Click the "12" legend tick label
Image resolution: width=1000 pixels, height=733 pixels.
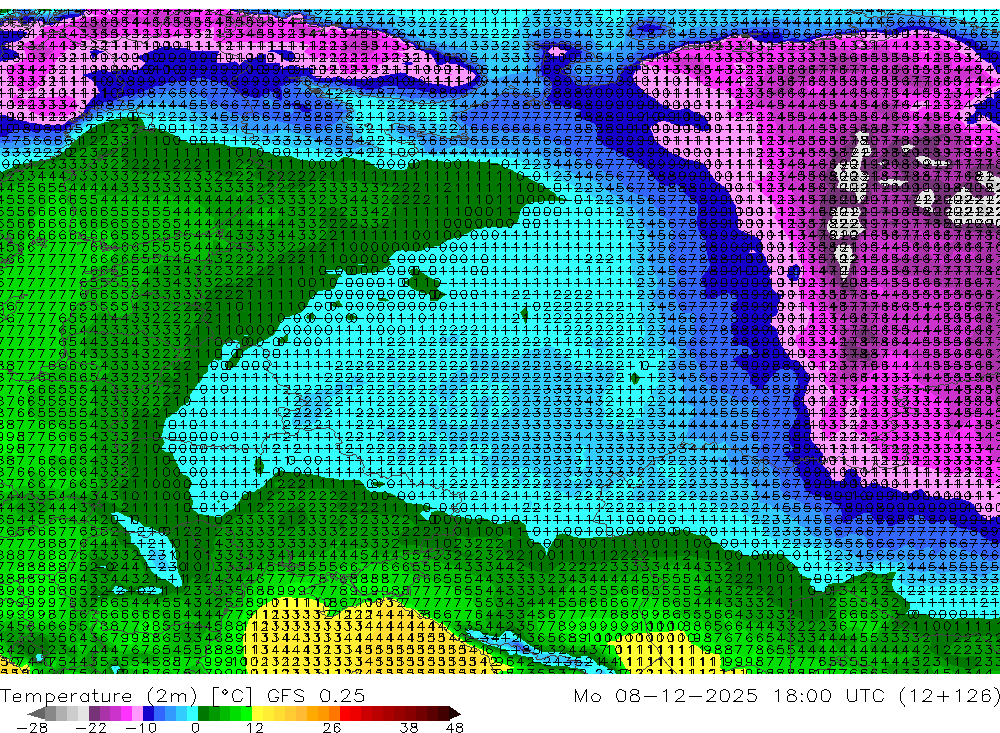tap(255, 728)
